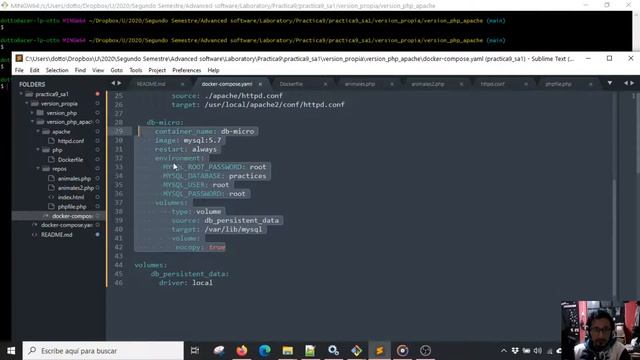
Task: Switch to the phpfile.php tab
Action: pos(558,84)
